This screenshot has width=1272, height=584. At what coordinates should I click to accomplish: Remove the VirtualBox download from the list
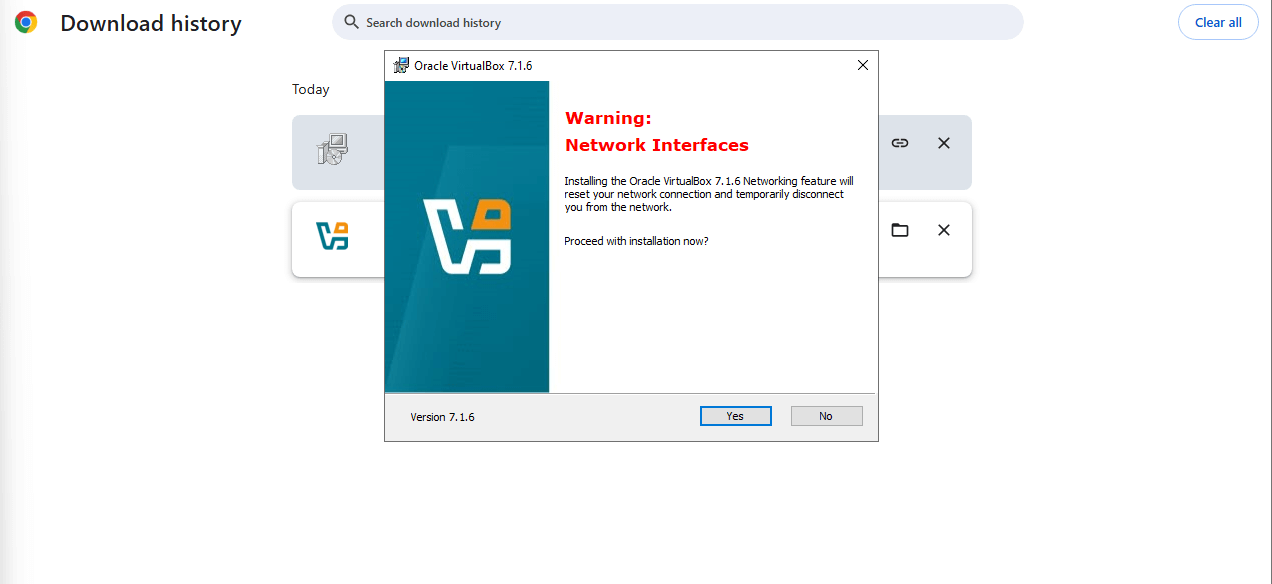click(x=943, y=230)
